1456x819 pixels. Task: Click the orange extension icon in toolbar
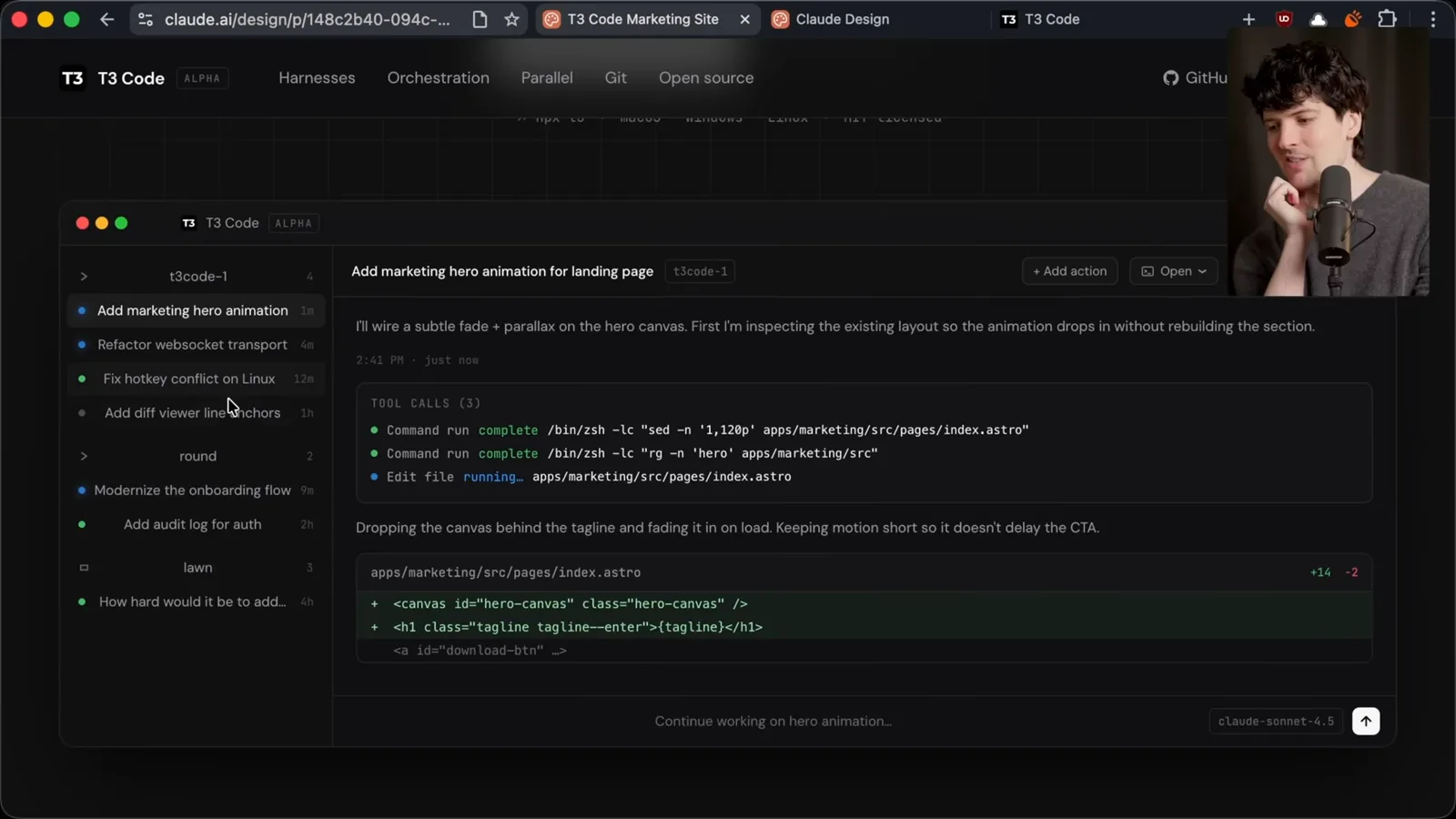tap(1353, 19)
